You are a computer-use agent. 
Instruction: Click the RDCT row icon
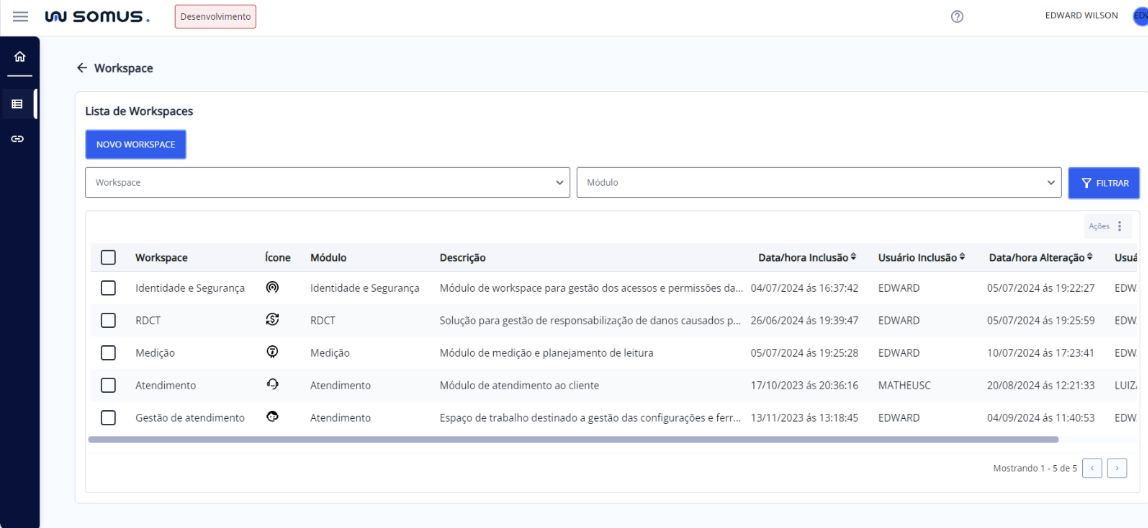coord(272,319)
